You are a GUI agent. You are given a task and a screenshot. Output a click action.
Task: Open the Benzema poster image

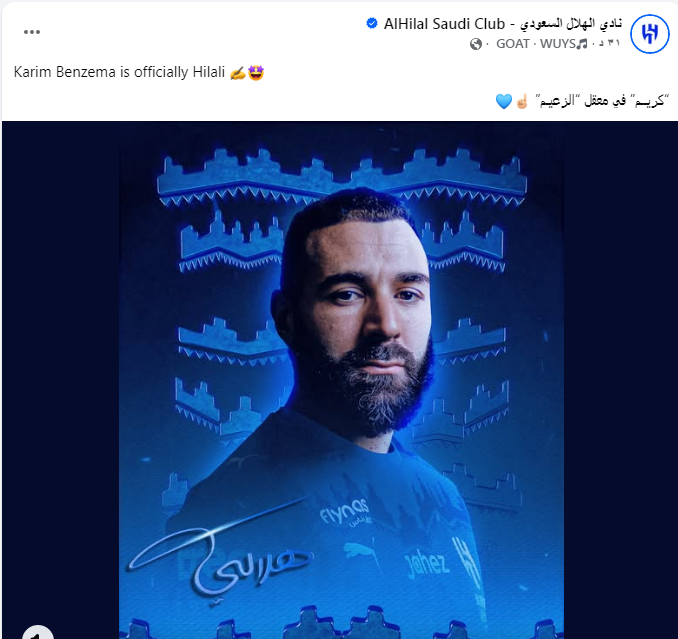tap(341, 380)
